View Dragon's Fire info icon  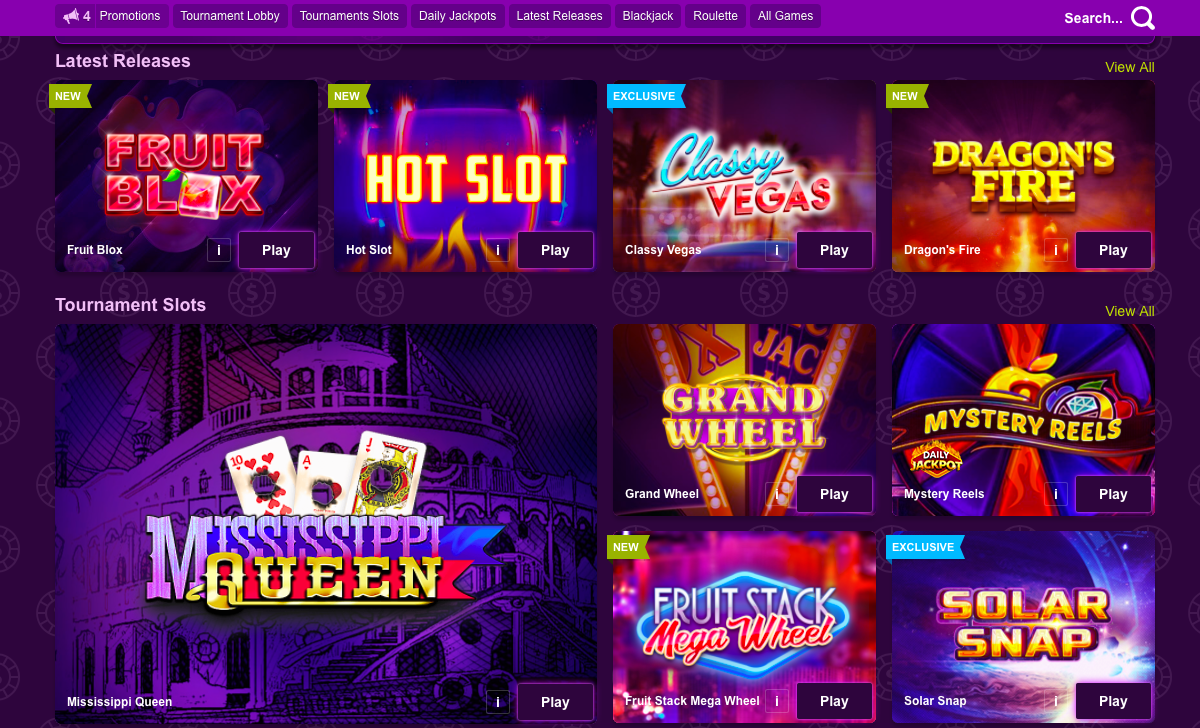tap(1056, 250)
